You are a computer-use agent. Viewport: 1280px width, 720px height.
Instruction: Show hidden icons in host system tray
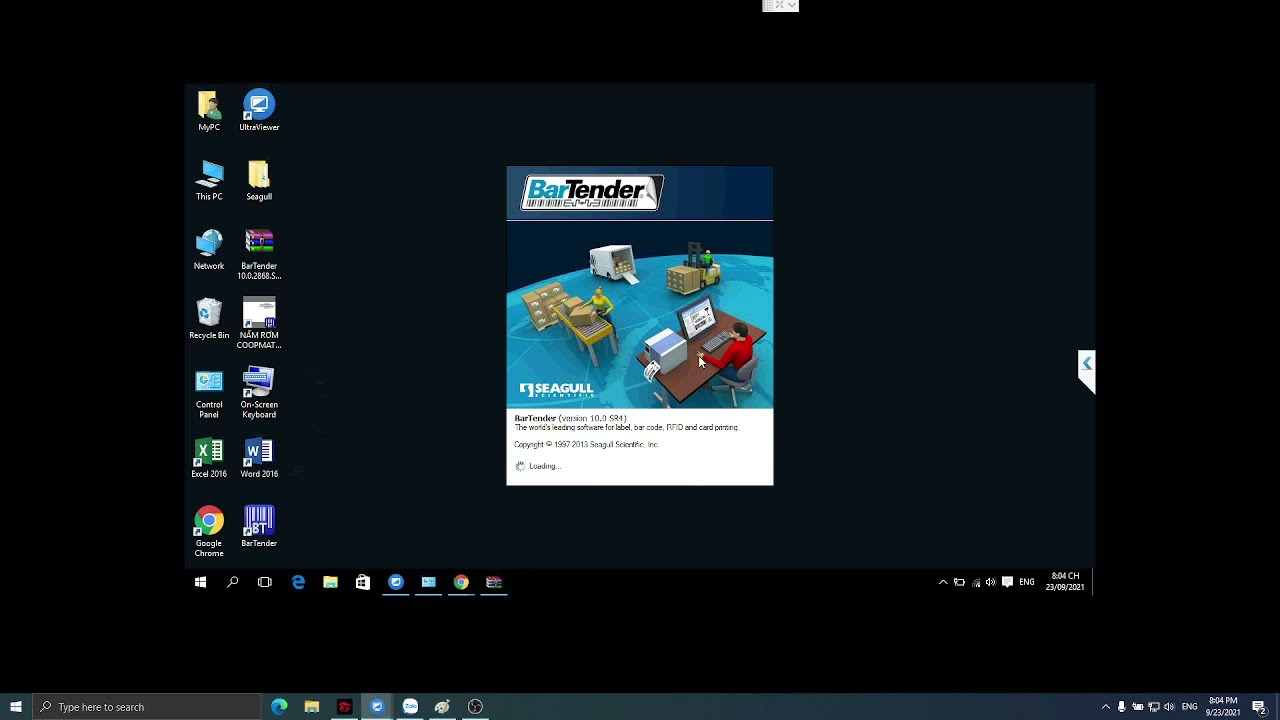point(1105,707)
